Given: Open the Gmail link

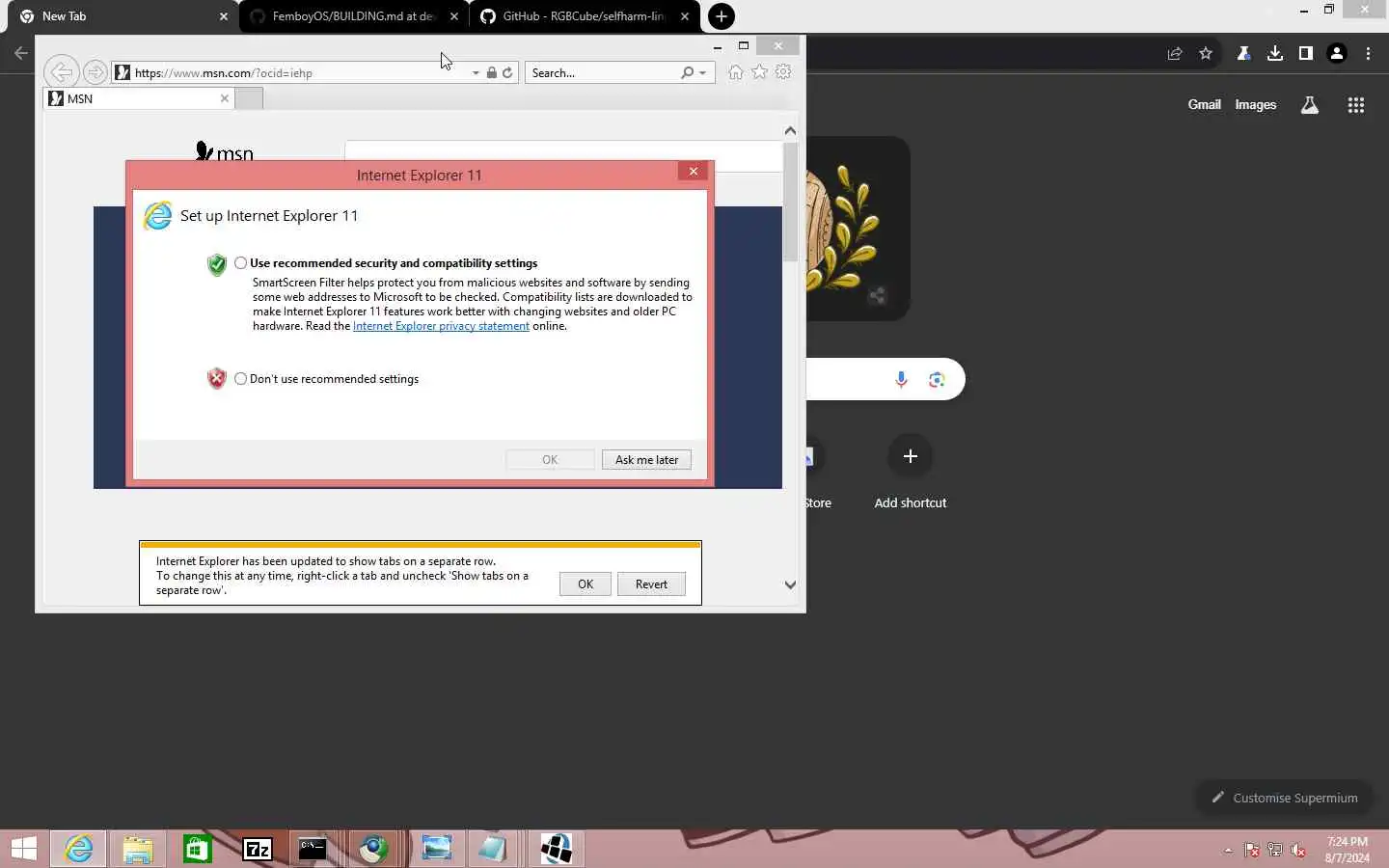Looking at the screenshot, I should tap(1204, 105).
